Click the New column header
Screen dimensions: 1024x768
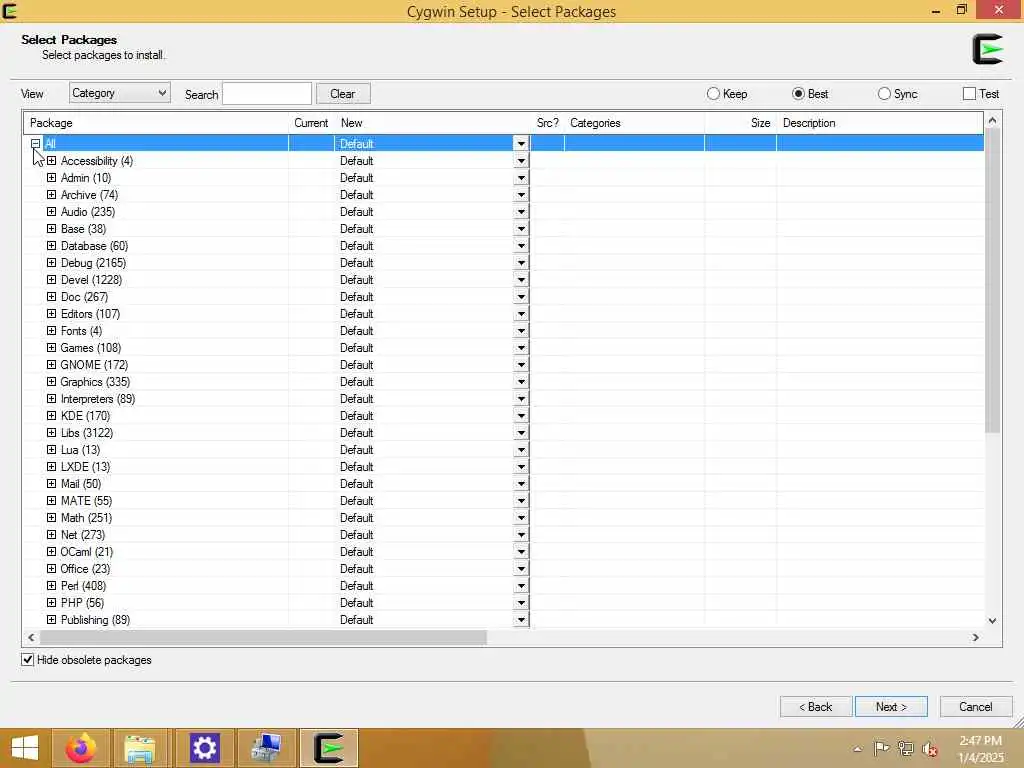click(432, 123)
